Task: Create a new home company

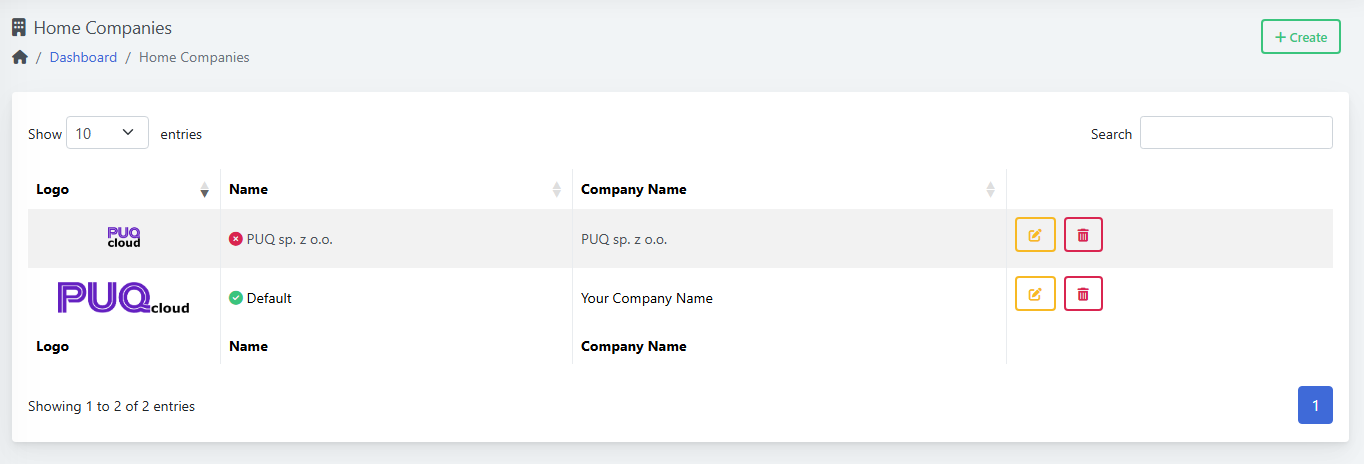Action: 1300,37
